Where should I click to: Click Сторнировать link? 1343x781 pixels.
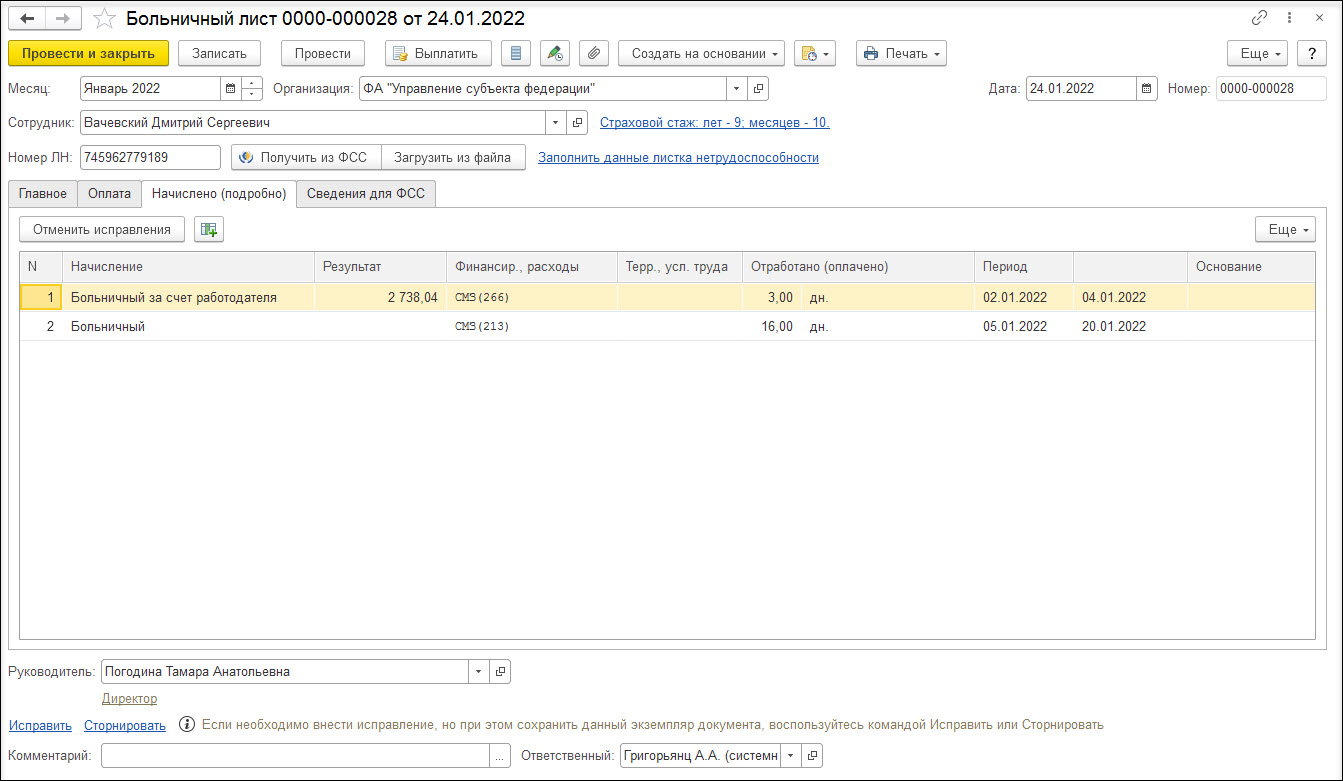click(125, 725)
